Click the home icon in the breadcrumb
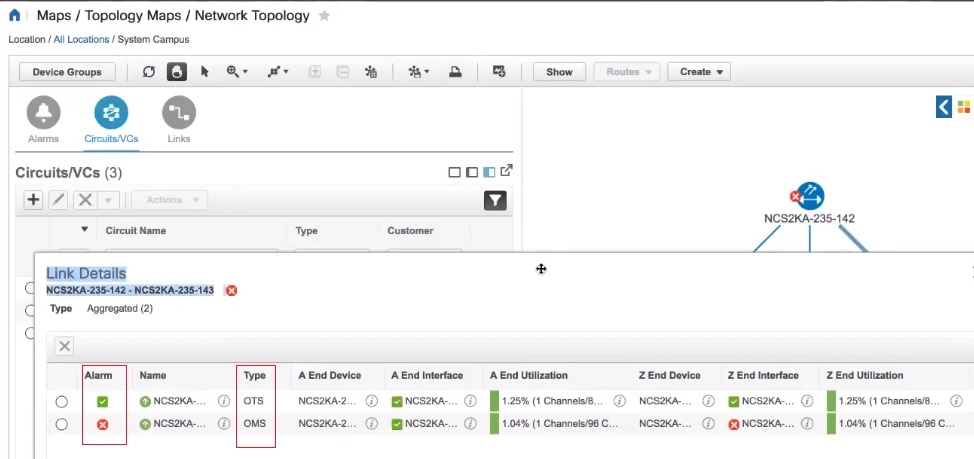Image resolution: width=974 pixels, height=459 pixels. [14, 16]
